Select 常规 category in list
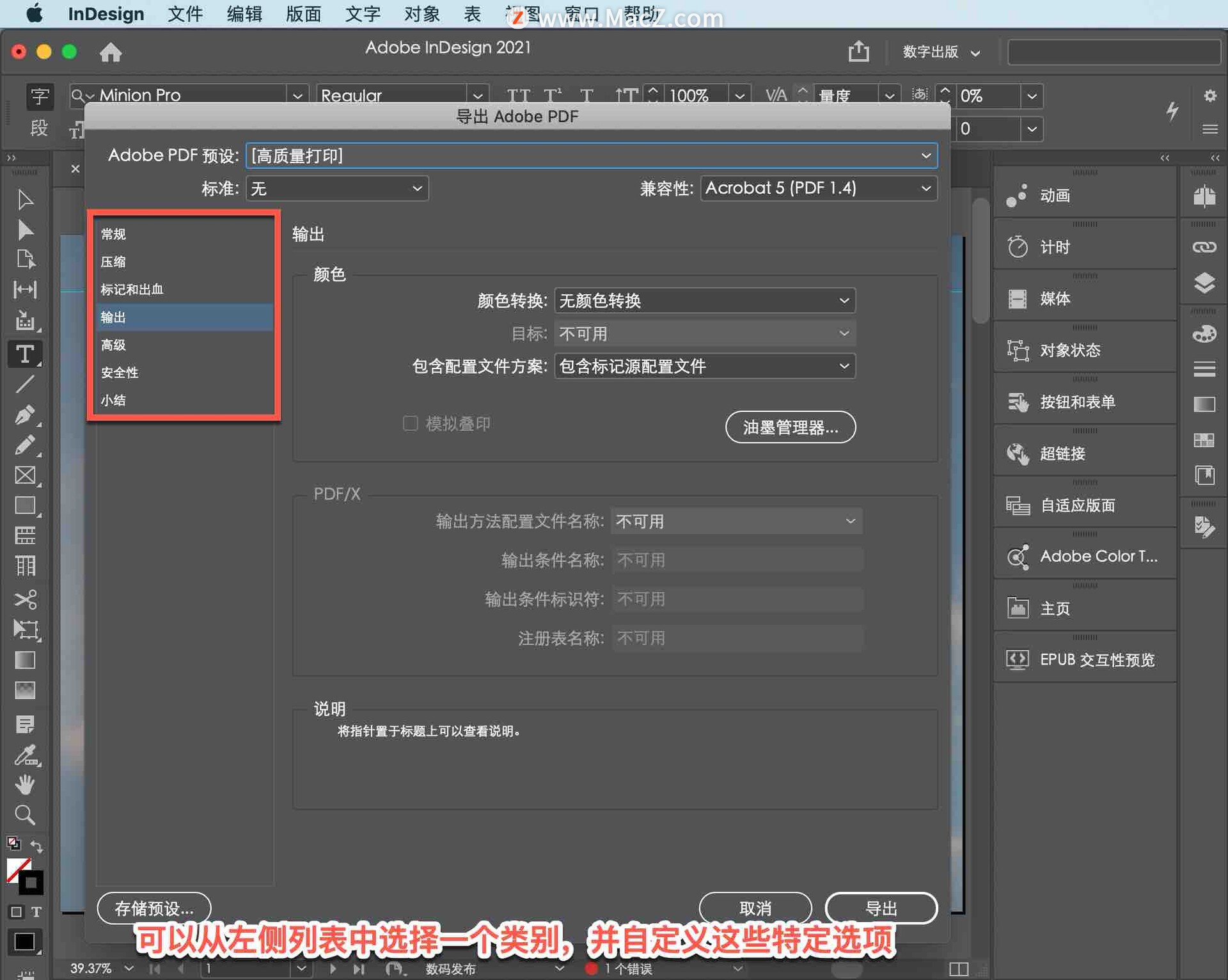Screen dimensions: 1228x980 coord(184,234)
